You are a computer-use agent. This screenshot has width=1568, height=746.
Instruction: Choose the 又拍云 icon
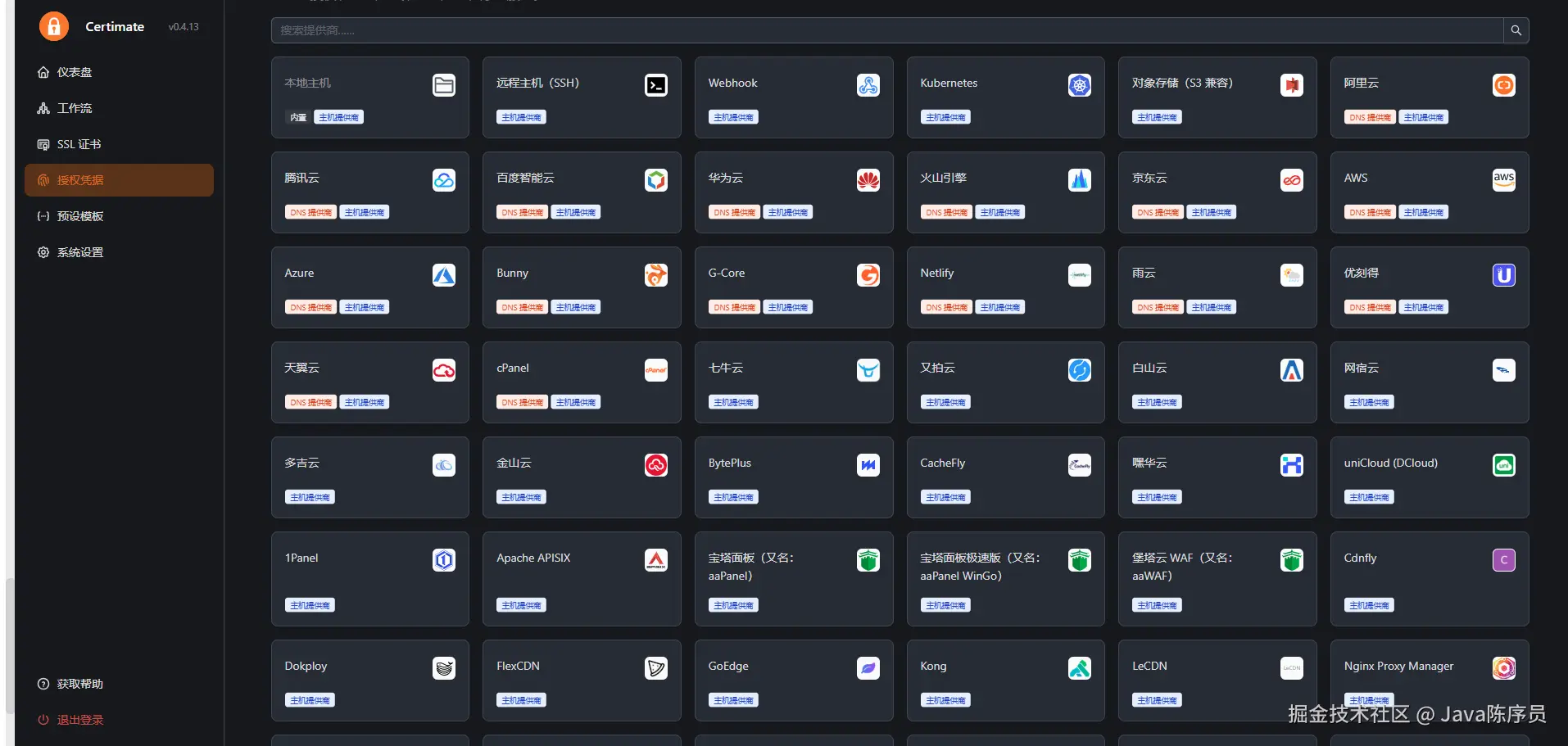pyautogui.click(x=1080, y=370)
